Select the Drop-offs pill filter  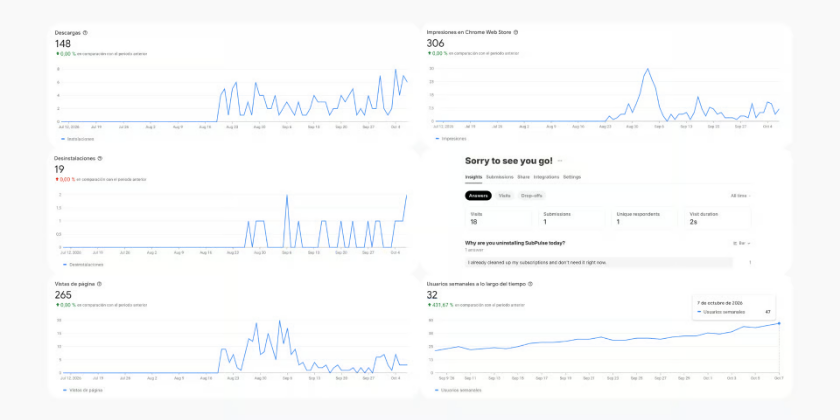(531, 196)
